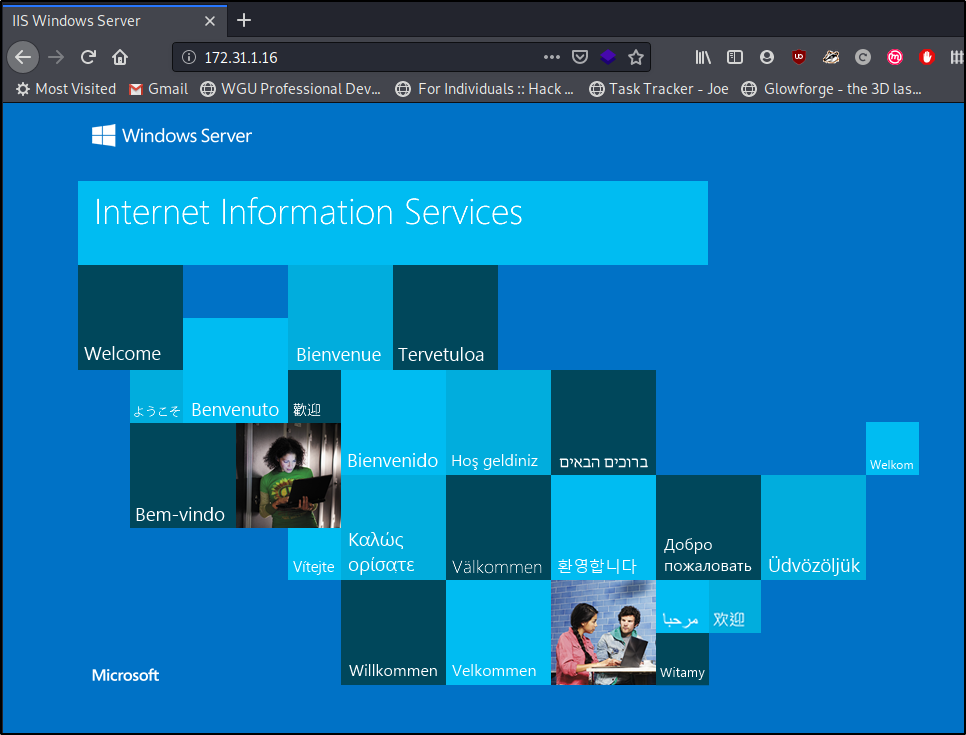The width and height of the screenshot is (966, 735).
Task: Reload the current page
Action: [88, 57]
